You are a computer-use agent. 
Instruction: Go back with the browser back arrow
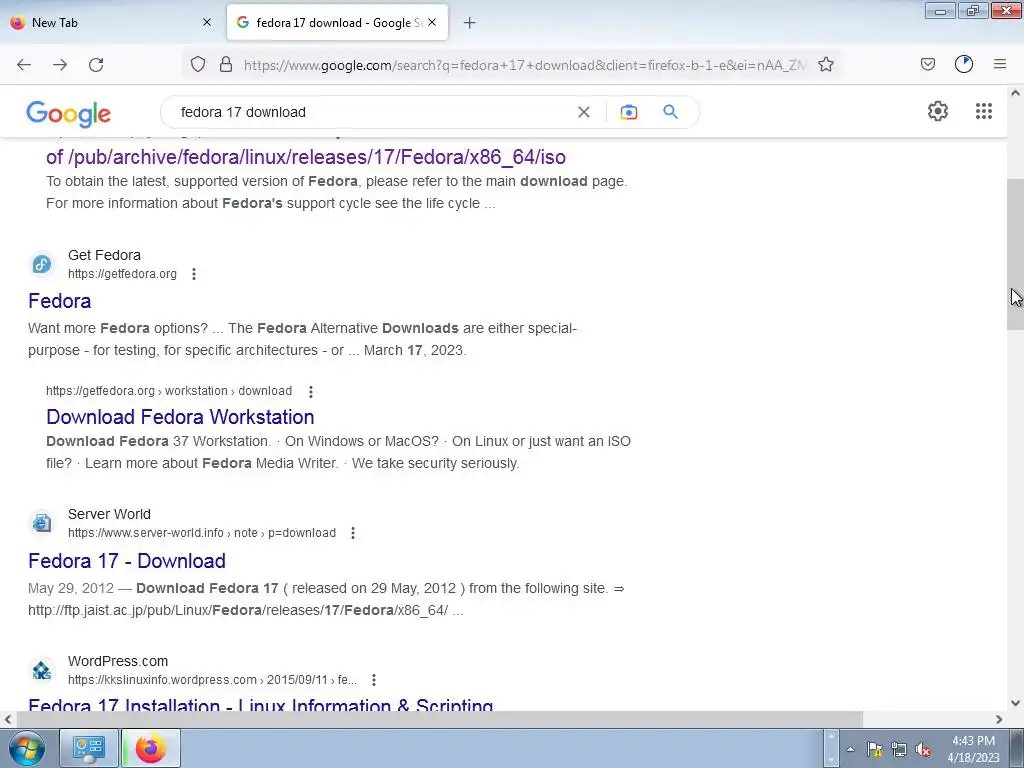(24, 65)
